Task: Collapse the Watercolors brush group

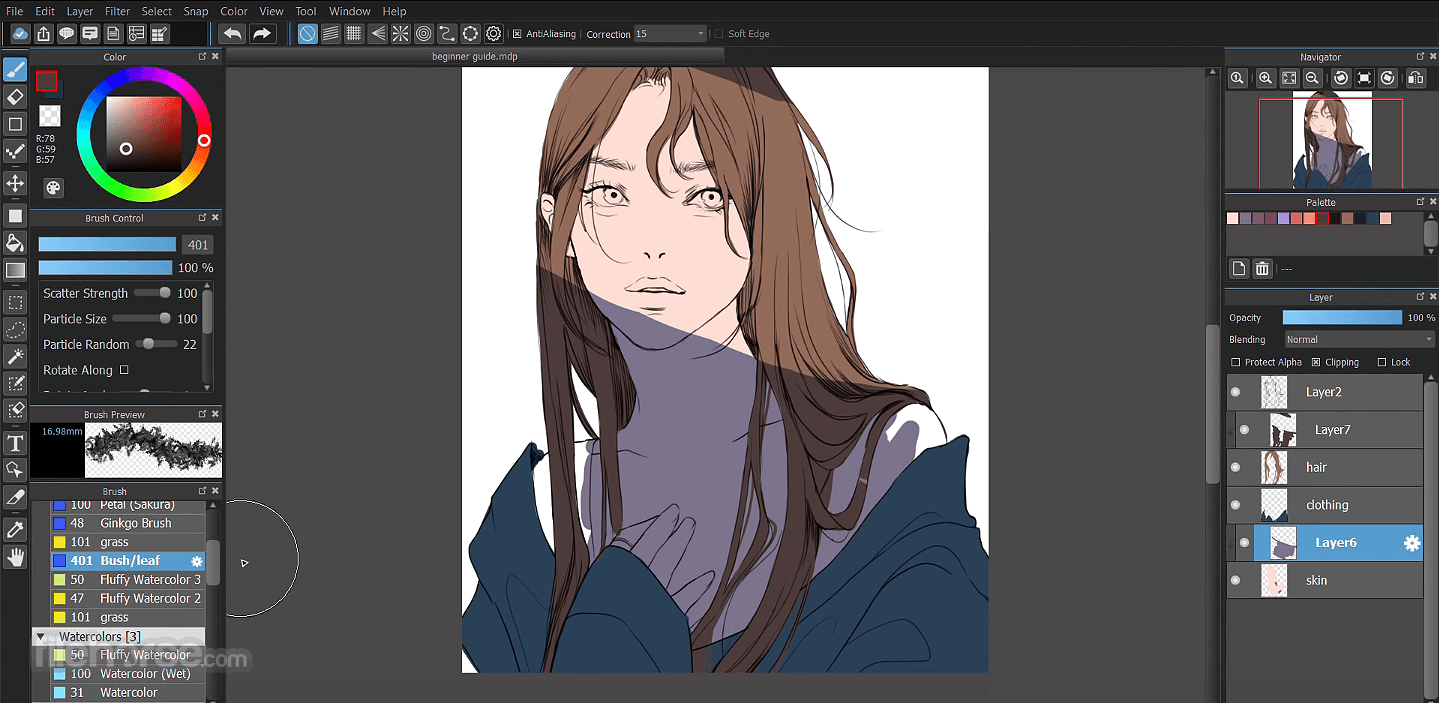Action: (x=41, y=636)
